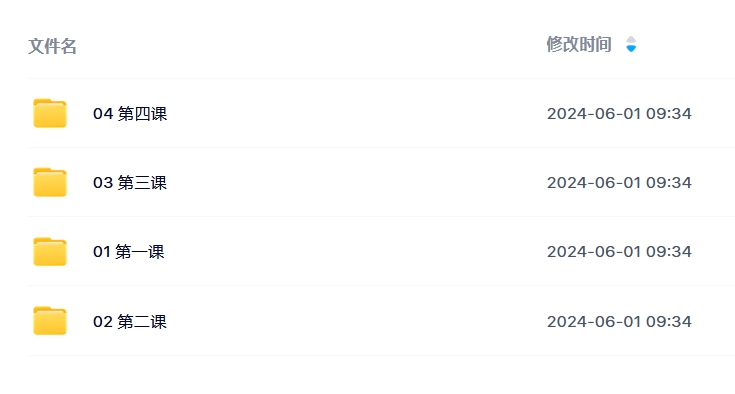This screenshot has height=394, width=735.
Task: Click the modified time of 03 第三课
Action: click(x=619, y=182)
